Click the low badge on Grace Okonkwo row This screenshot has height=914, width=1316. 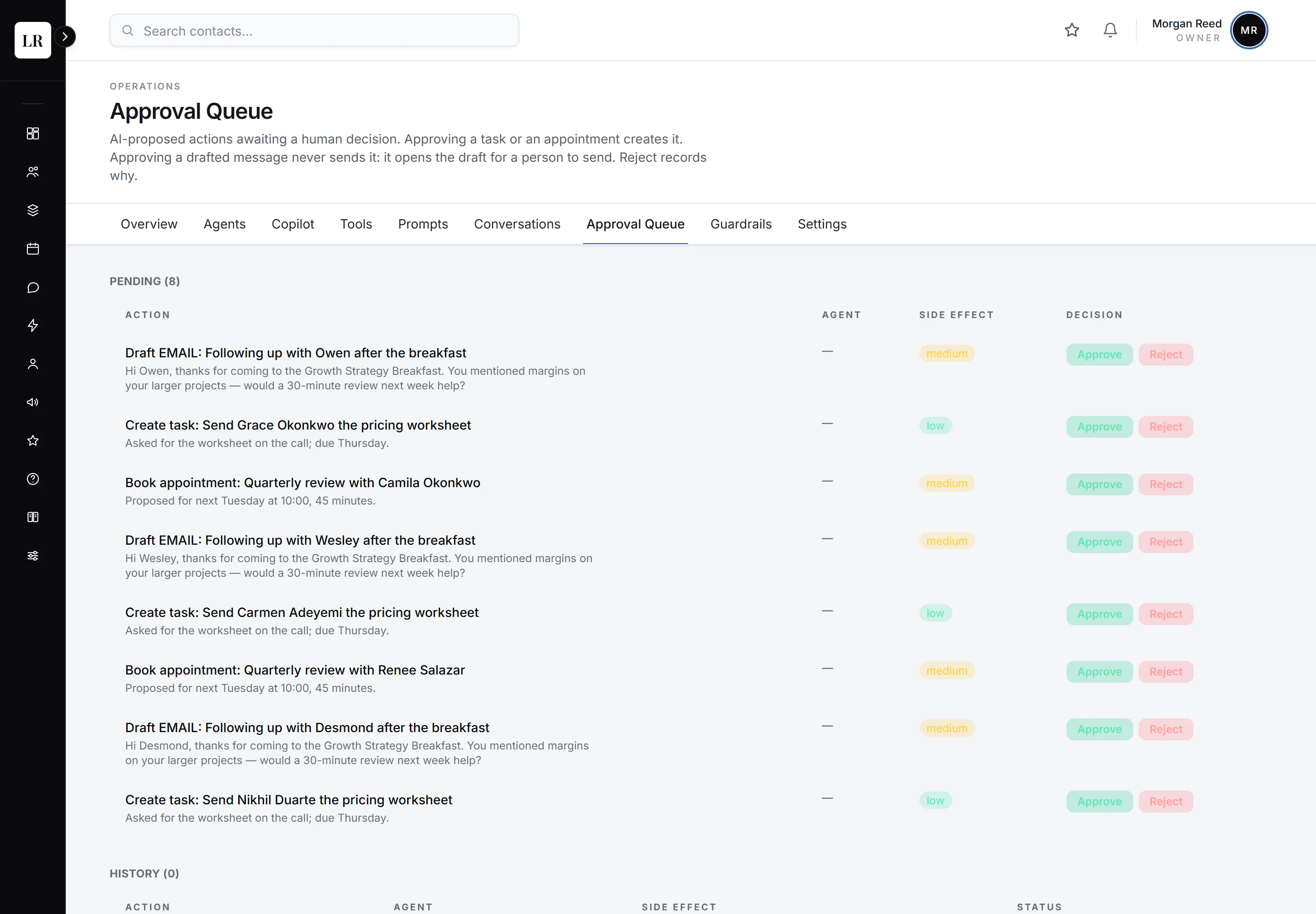pos(935,425)
